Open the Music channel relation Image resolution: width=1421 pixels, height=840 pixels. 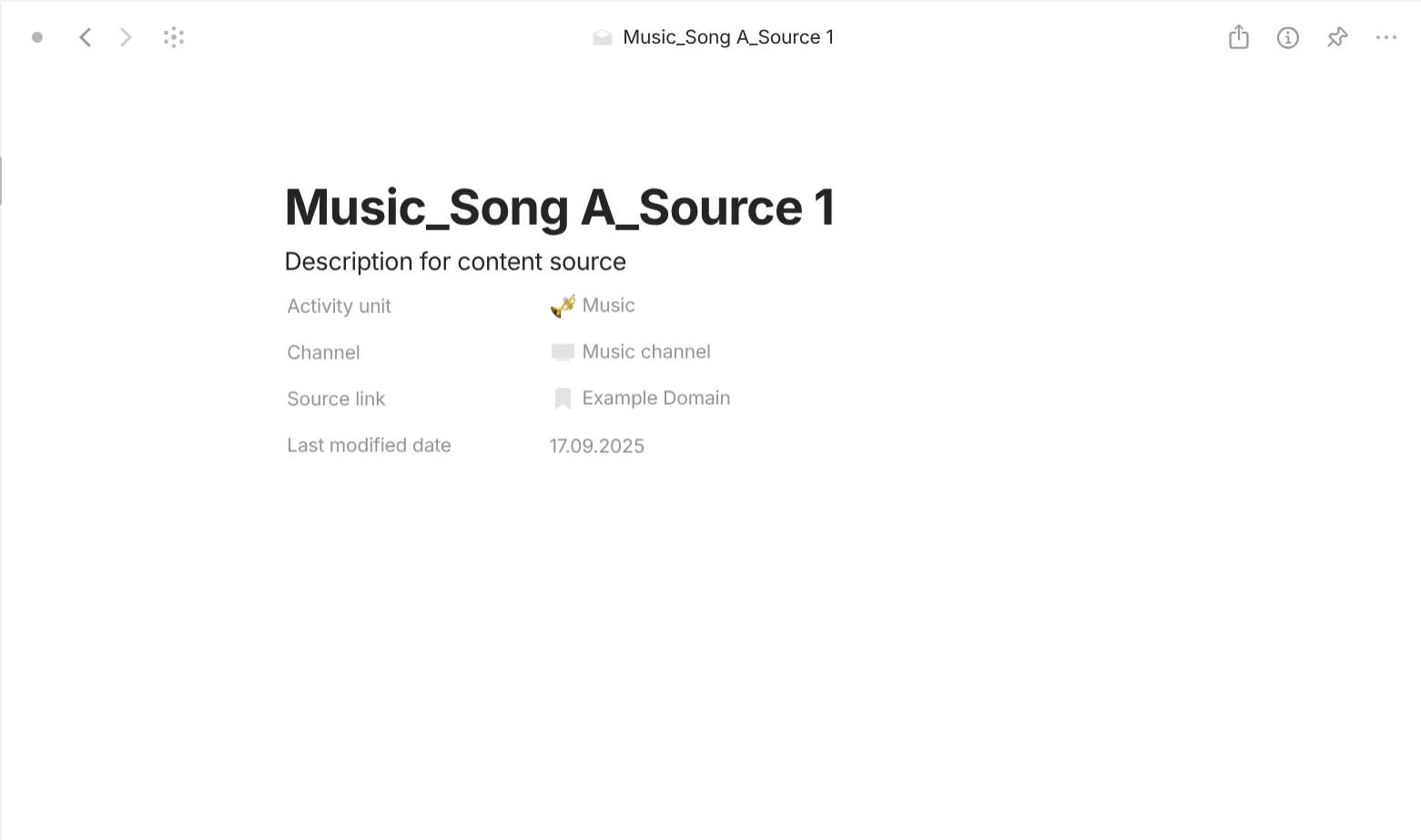point(646,352)
